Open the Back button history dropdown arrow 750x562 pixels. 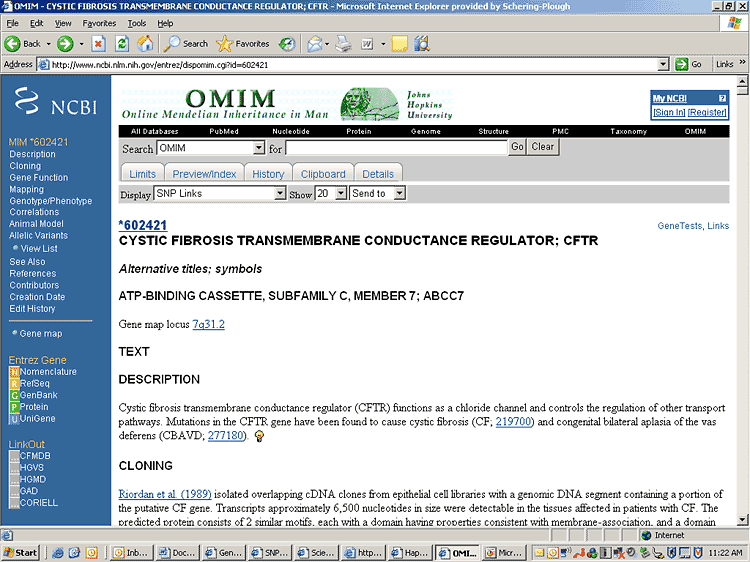(x=48, y=44)
